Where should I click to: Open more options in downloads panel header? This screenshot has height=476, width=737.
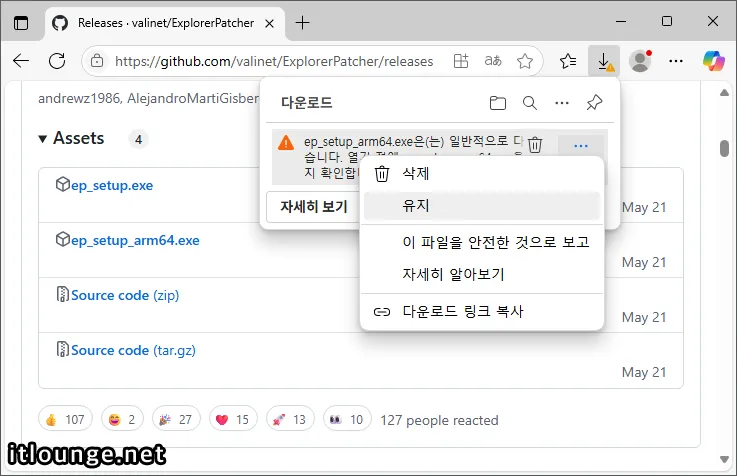click(x=562, y=103)
